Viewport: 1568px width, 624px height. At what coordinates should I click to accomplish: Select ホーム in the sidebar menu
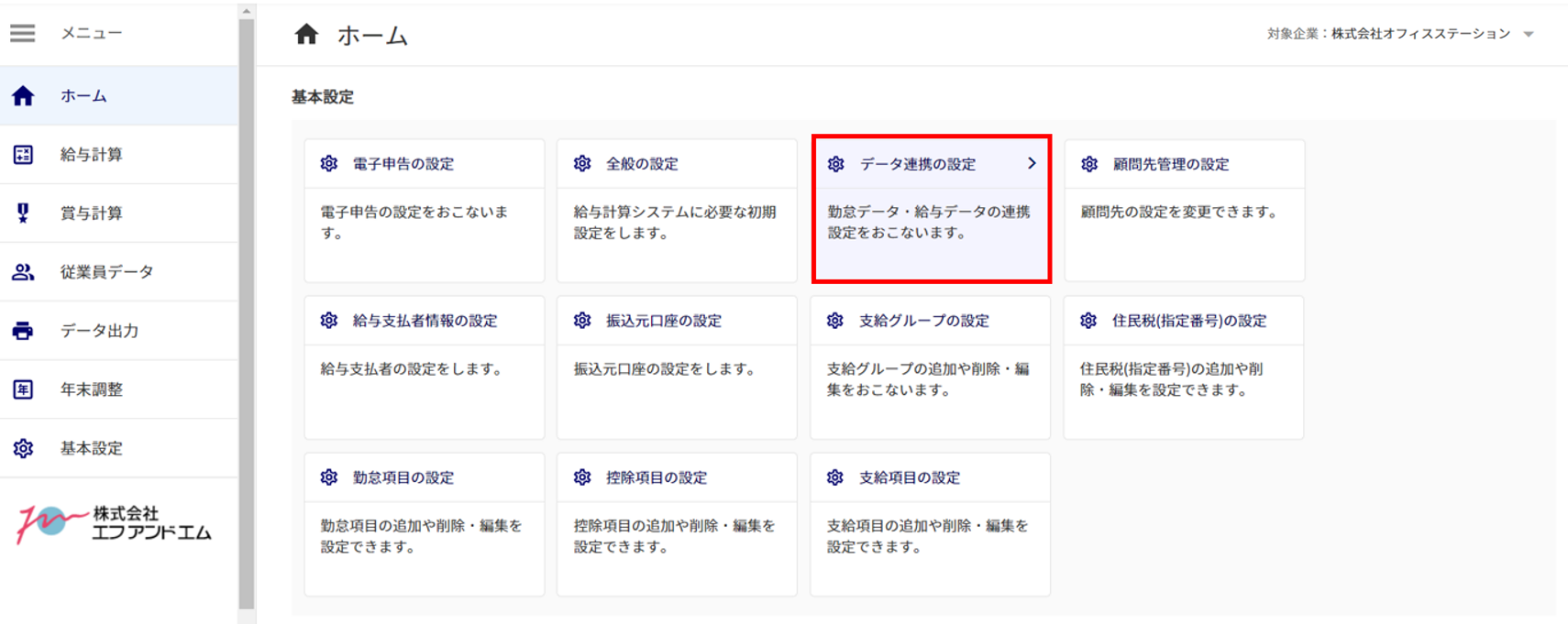click(x=119, y=95)
